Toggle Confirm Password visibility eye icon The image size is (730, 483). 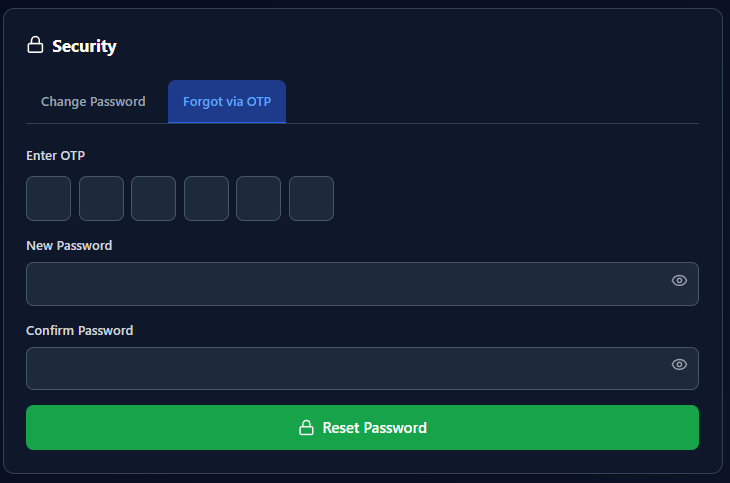(x=679, y=365)
